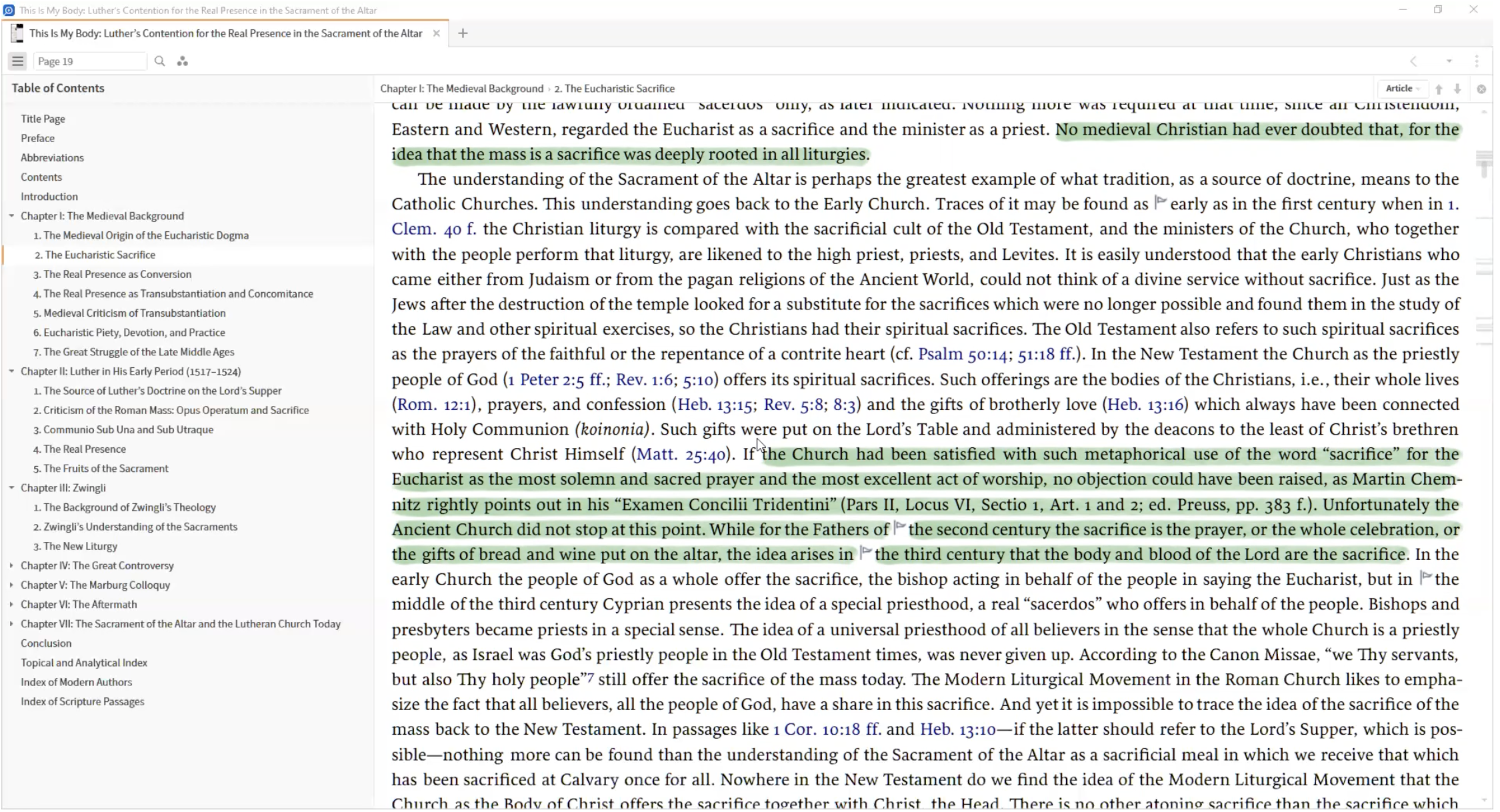The width and height of the screenshot is (1500, 812).
Task: Open the Heb. 13:16 reference link
Action: (1145, 405)
